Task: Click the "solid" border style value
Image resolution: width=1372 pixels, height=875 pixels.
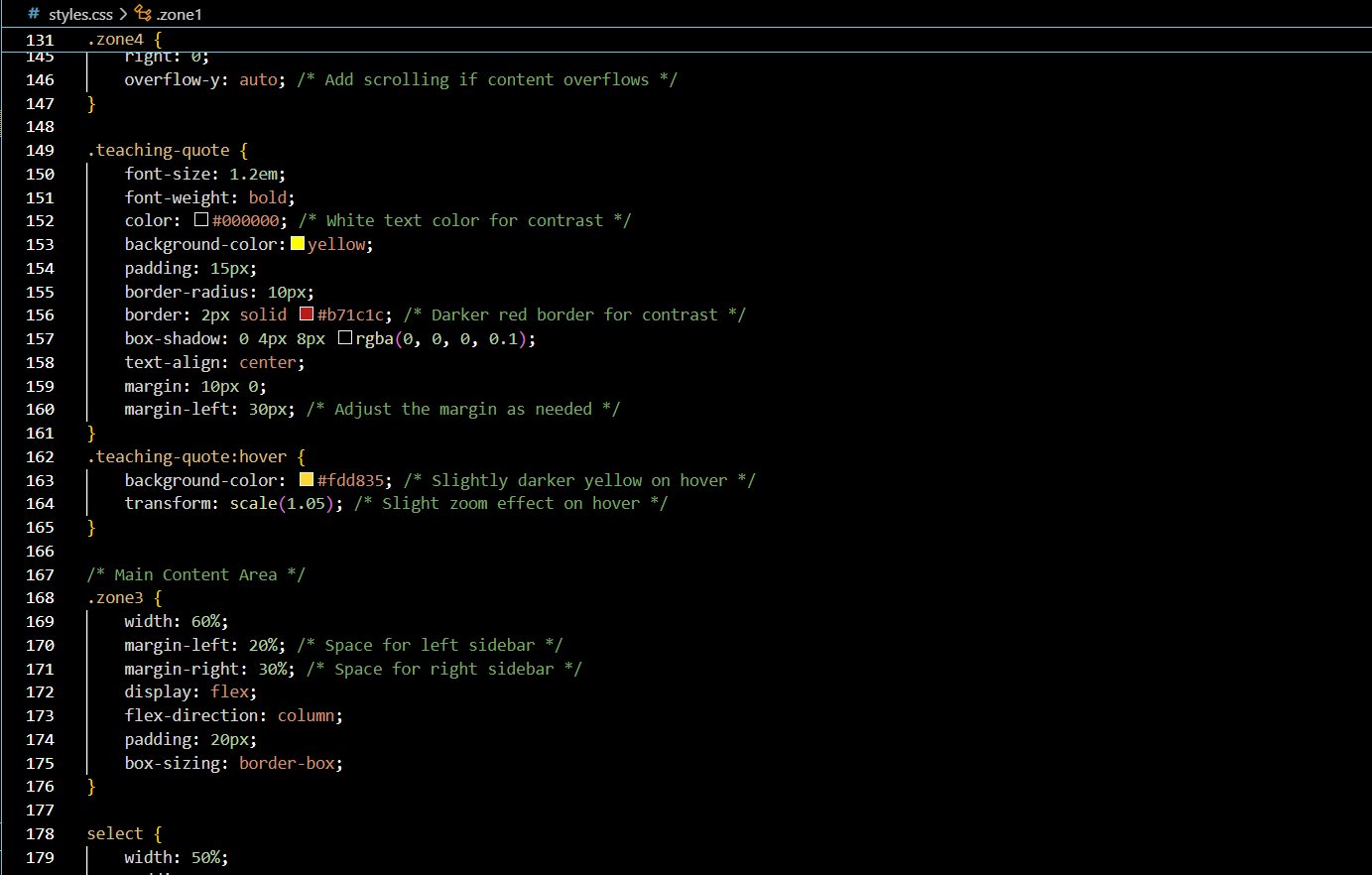Action: coord(263,314)
